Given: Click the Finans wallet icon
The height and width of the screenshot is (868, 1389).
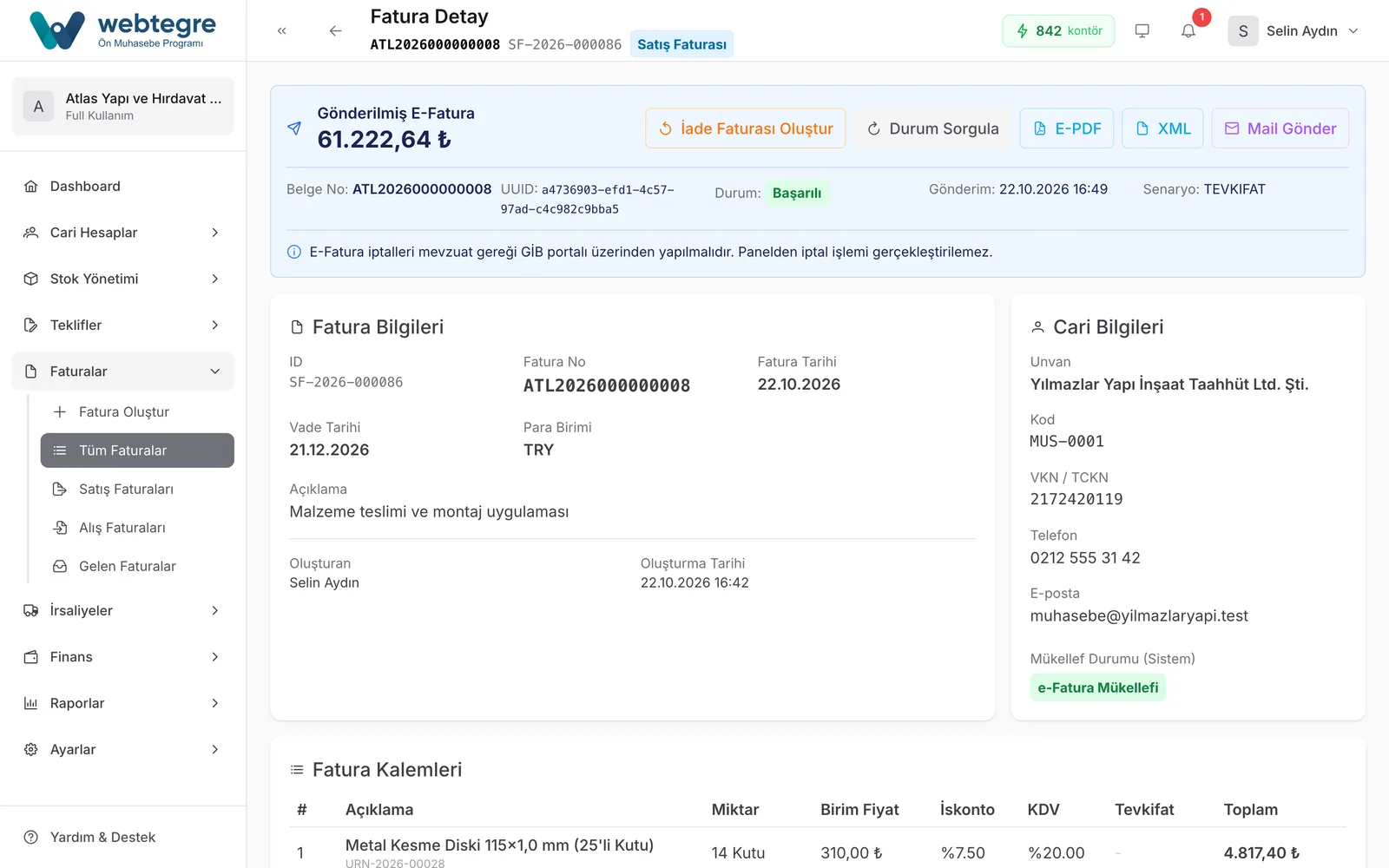Looking at the screenshot, I should pyautogui.click(x=31, y=657).
